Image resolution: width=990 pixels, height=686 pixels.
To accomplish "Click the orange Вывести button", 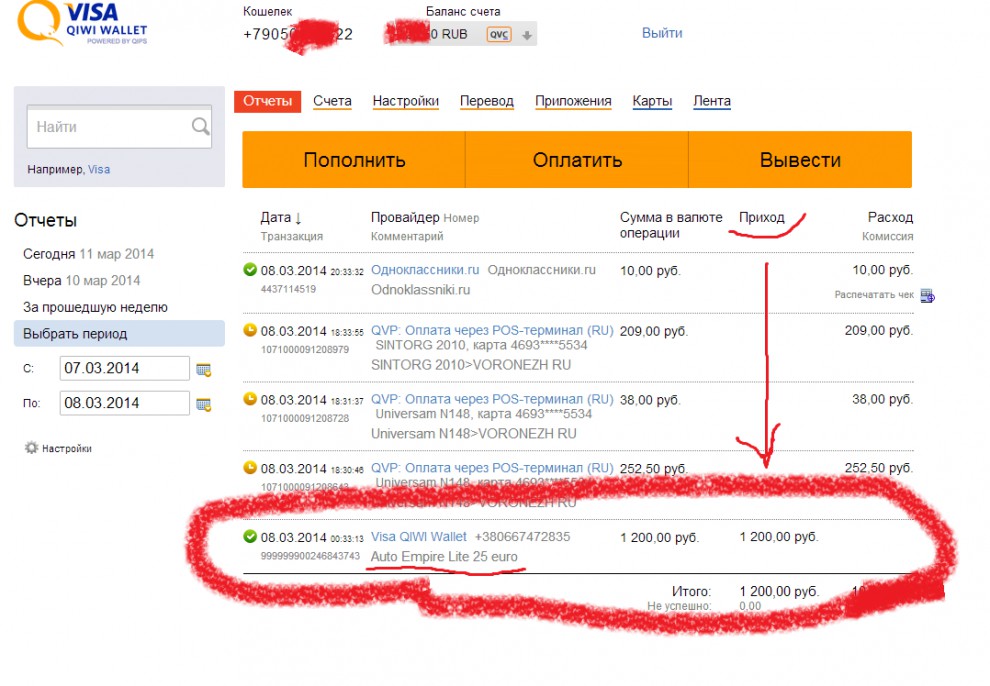I will point(801,160).
